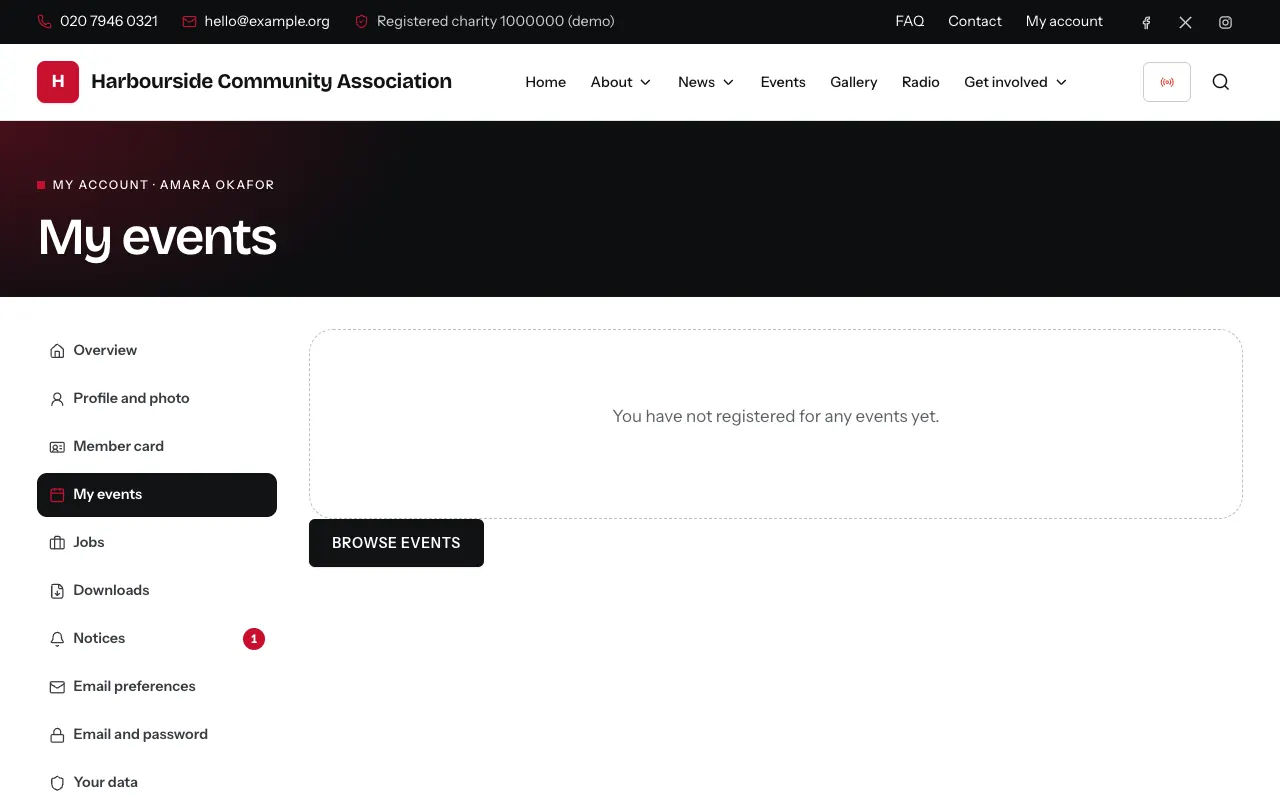Call the 020 7946 0321 phone number
Viewport: 1280px width, 800px height.
point(98,21)
